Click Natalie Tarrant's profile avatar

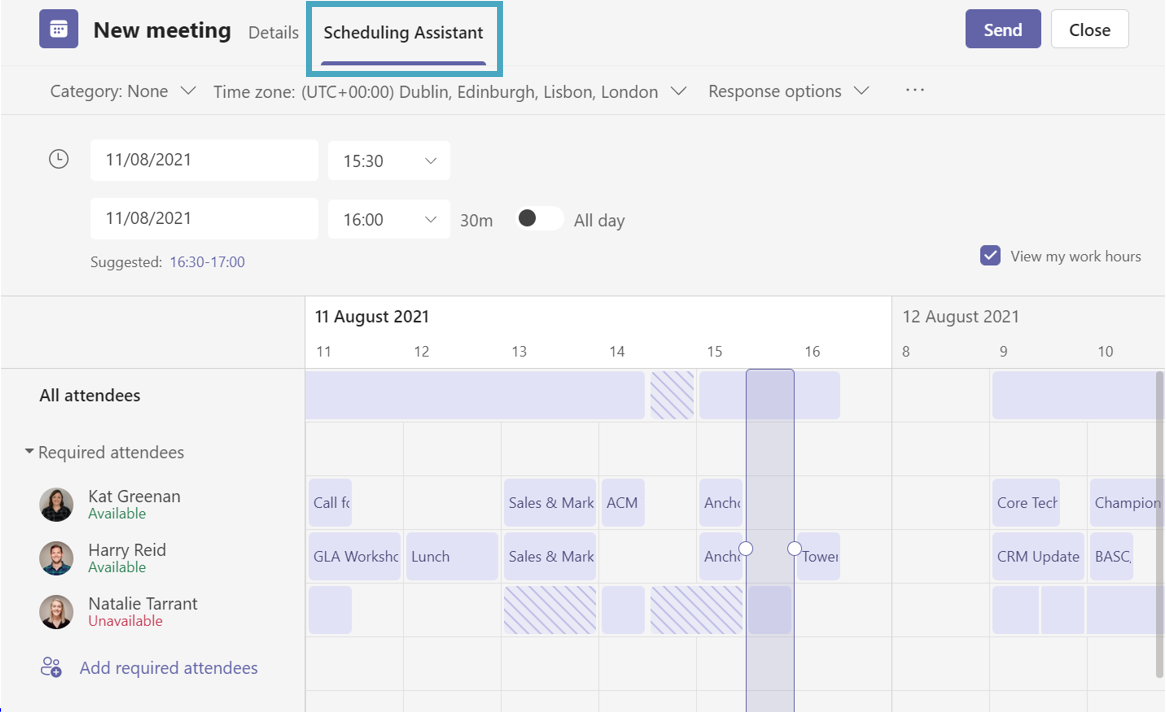tap(56, 613)
